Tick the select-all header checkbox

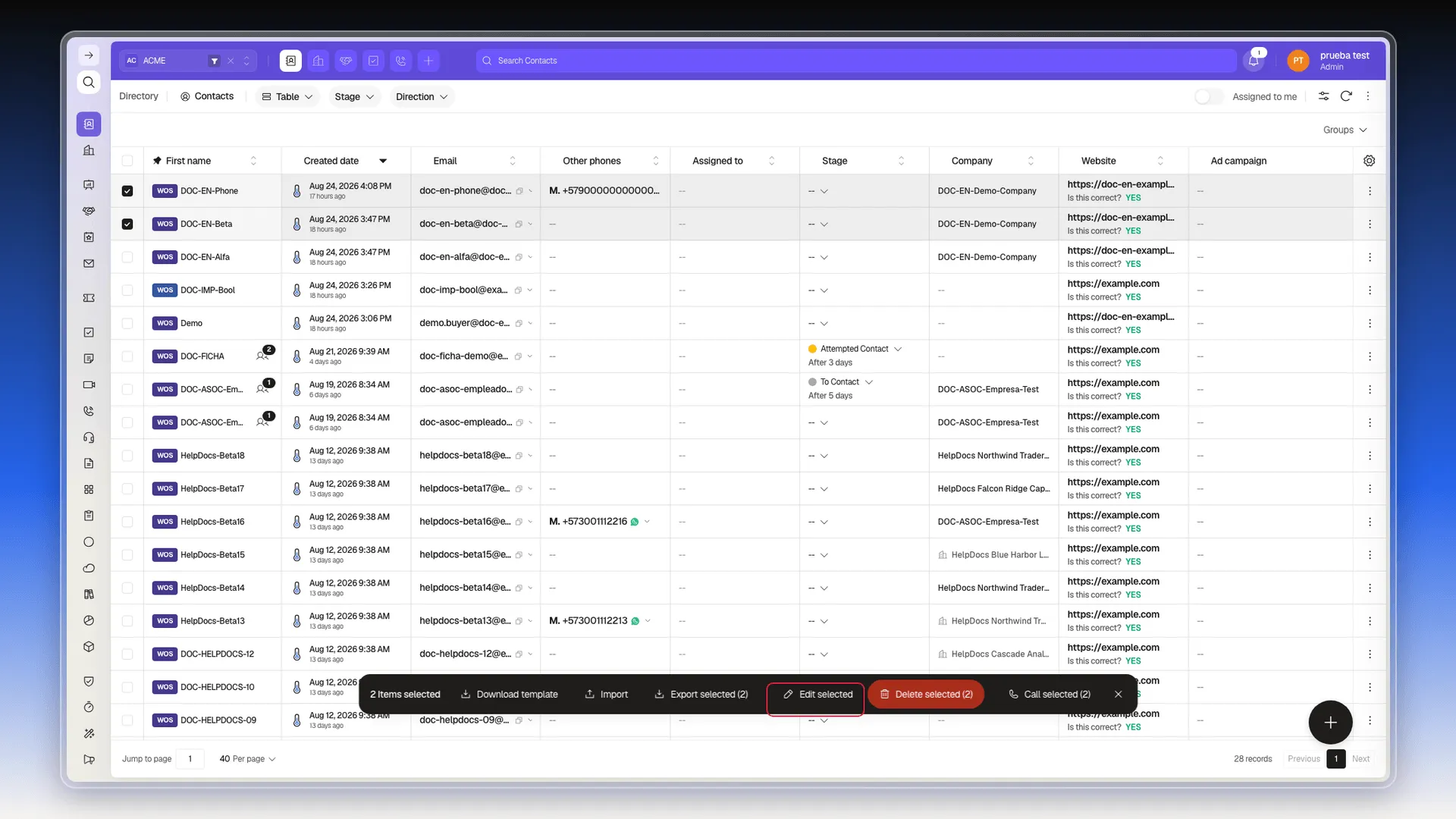[127, 161]
